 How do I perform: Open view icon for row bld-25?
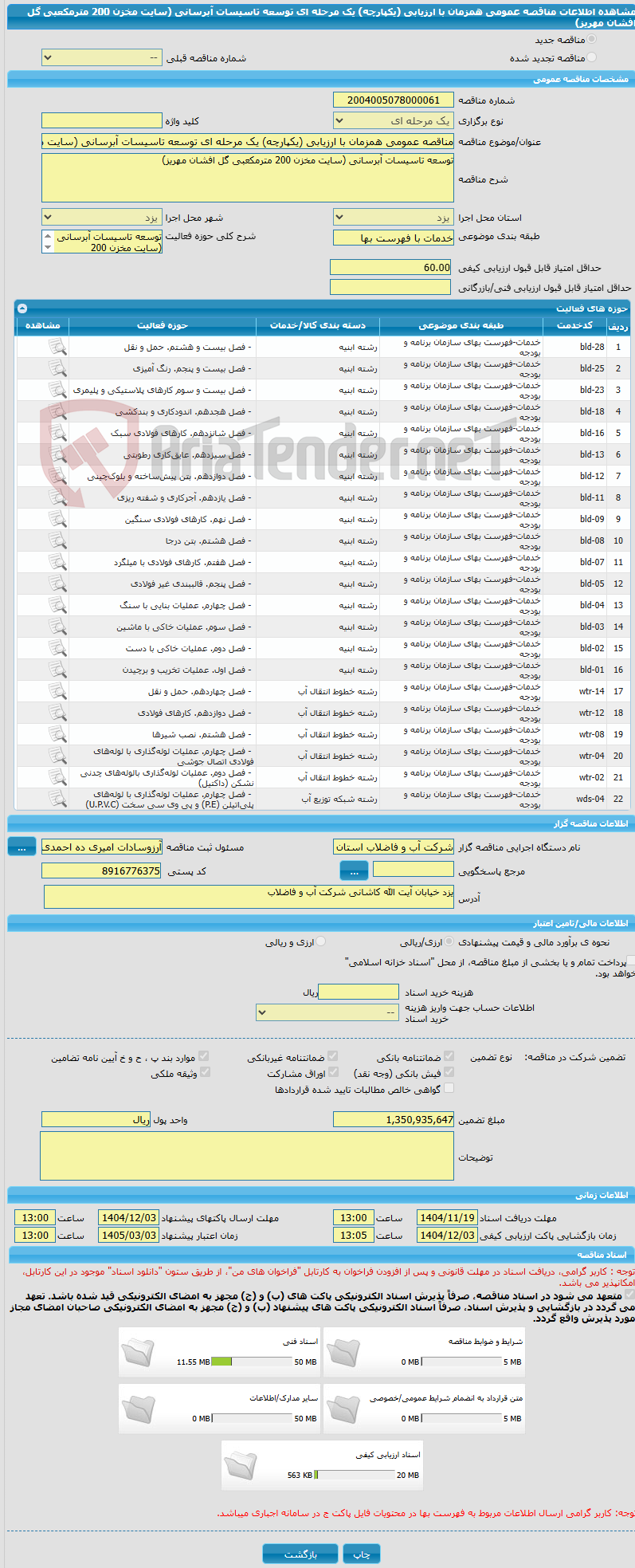pyautogui.click(x=57, y=368)
